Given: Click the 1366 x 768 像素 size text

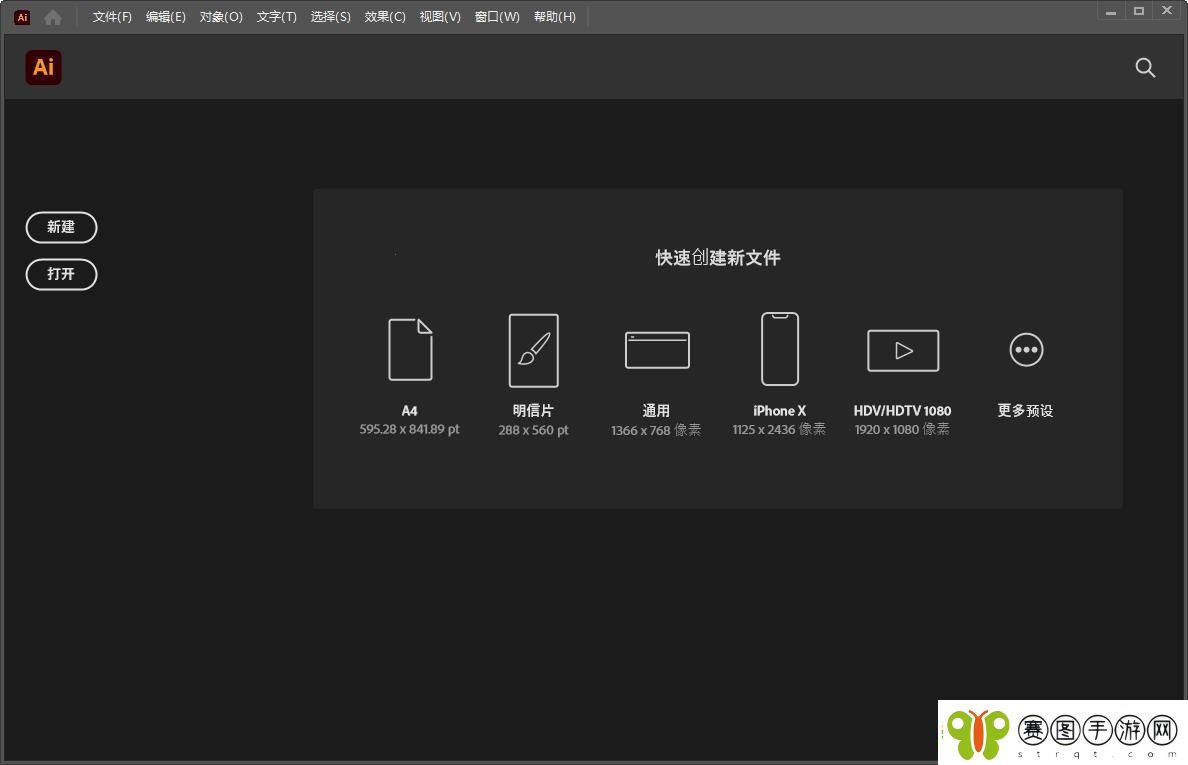Looking at the screenshot, I should (656, 430).
